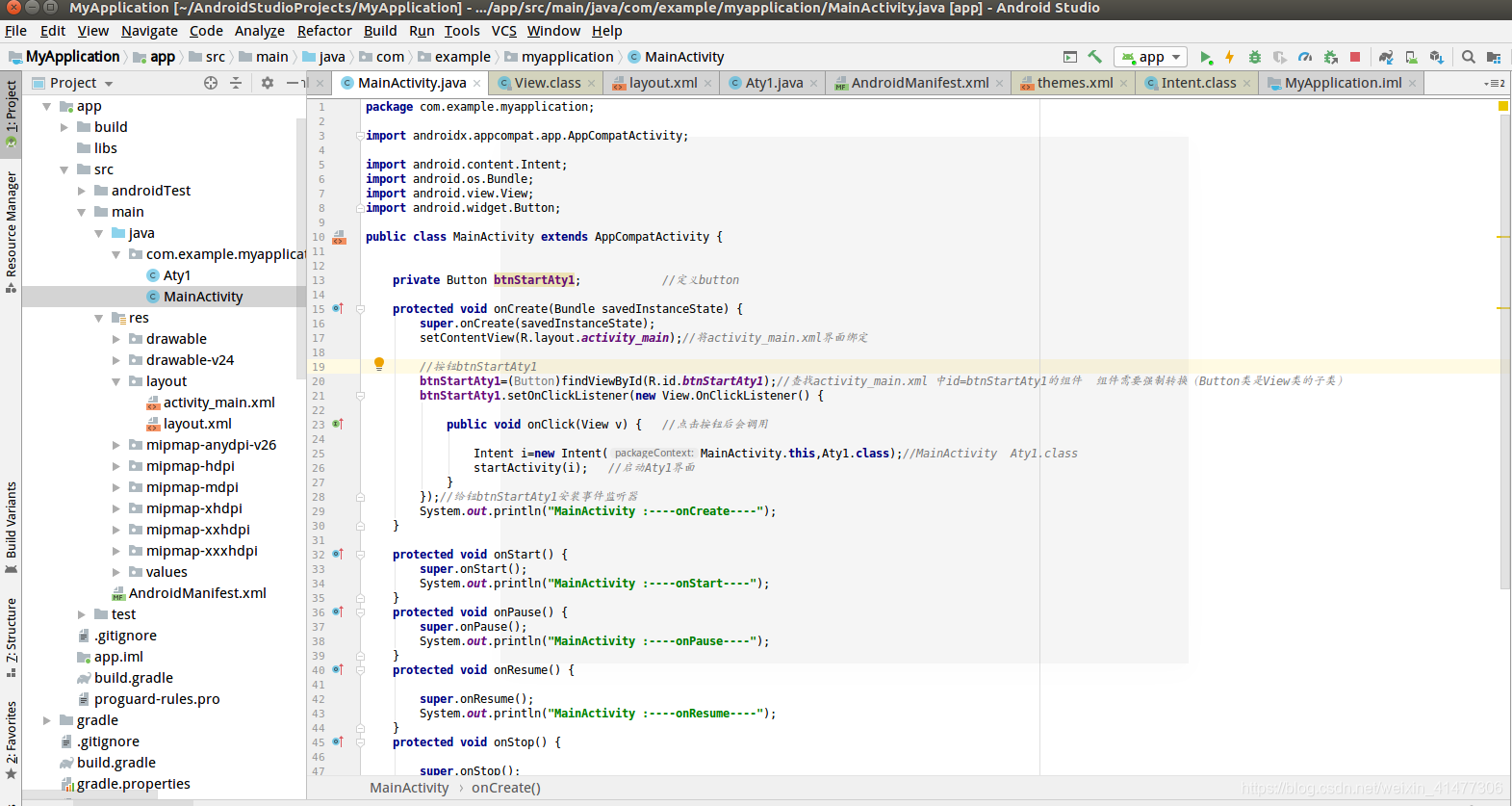Expand the gradle folder arrow
The width and height of the screenshot is (1512, 806).
click(x=47, y=720)
